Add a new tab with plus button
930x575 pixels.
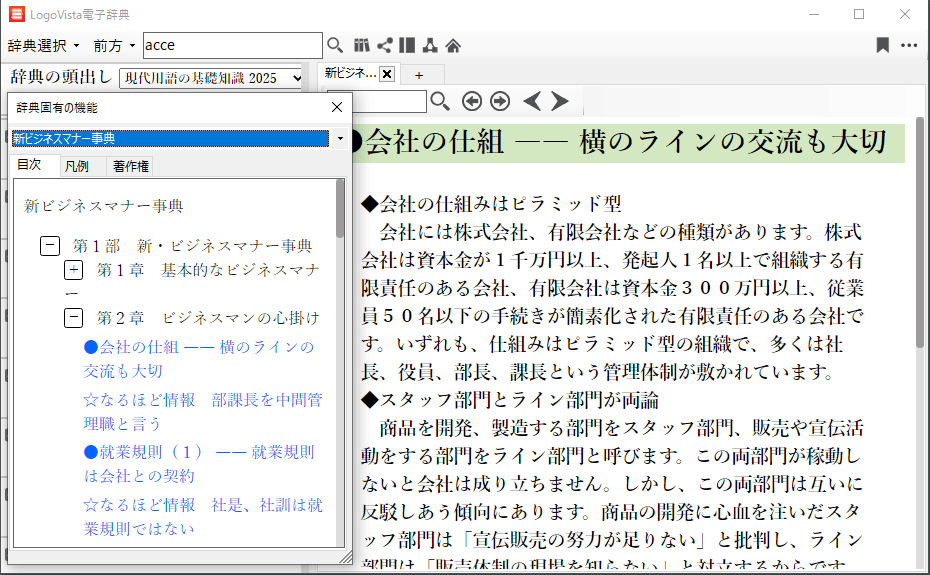(419, 75)
